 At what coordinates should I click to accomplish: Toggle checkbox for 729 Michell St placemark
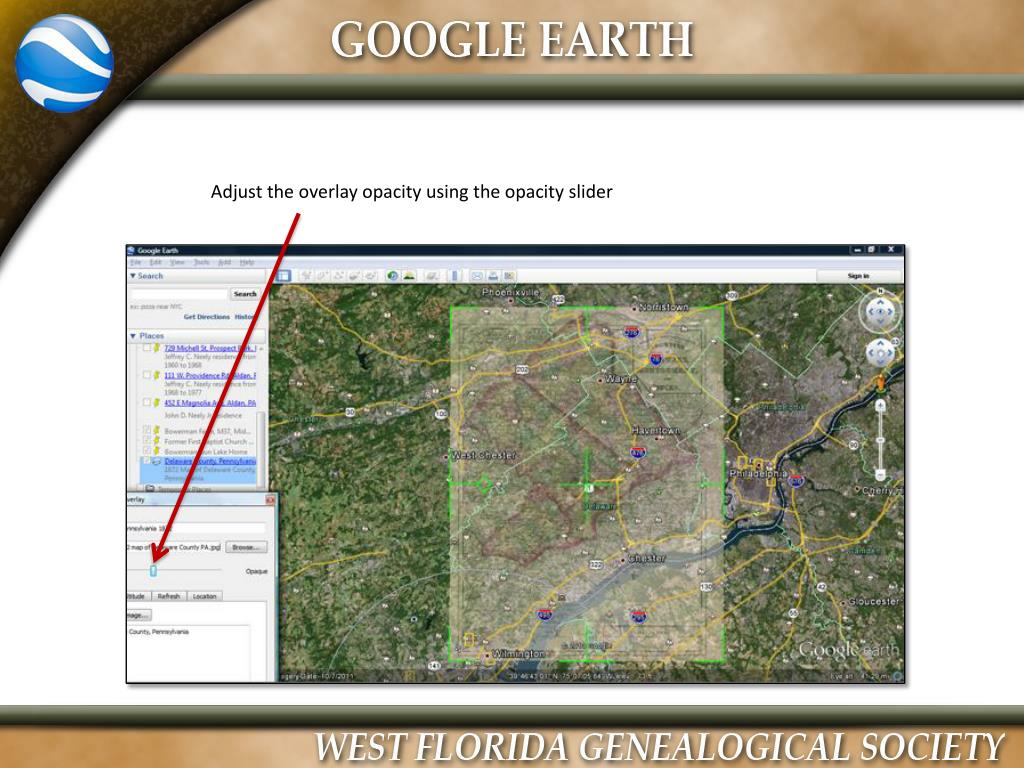point(147,347)
